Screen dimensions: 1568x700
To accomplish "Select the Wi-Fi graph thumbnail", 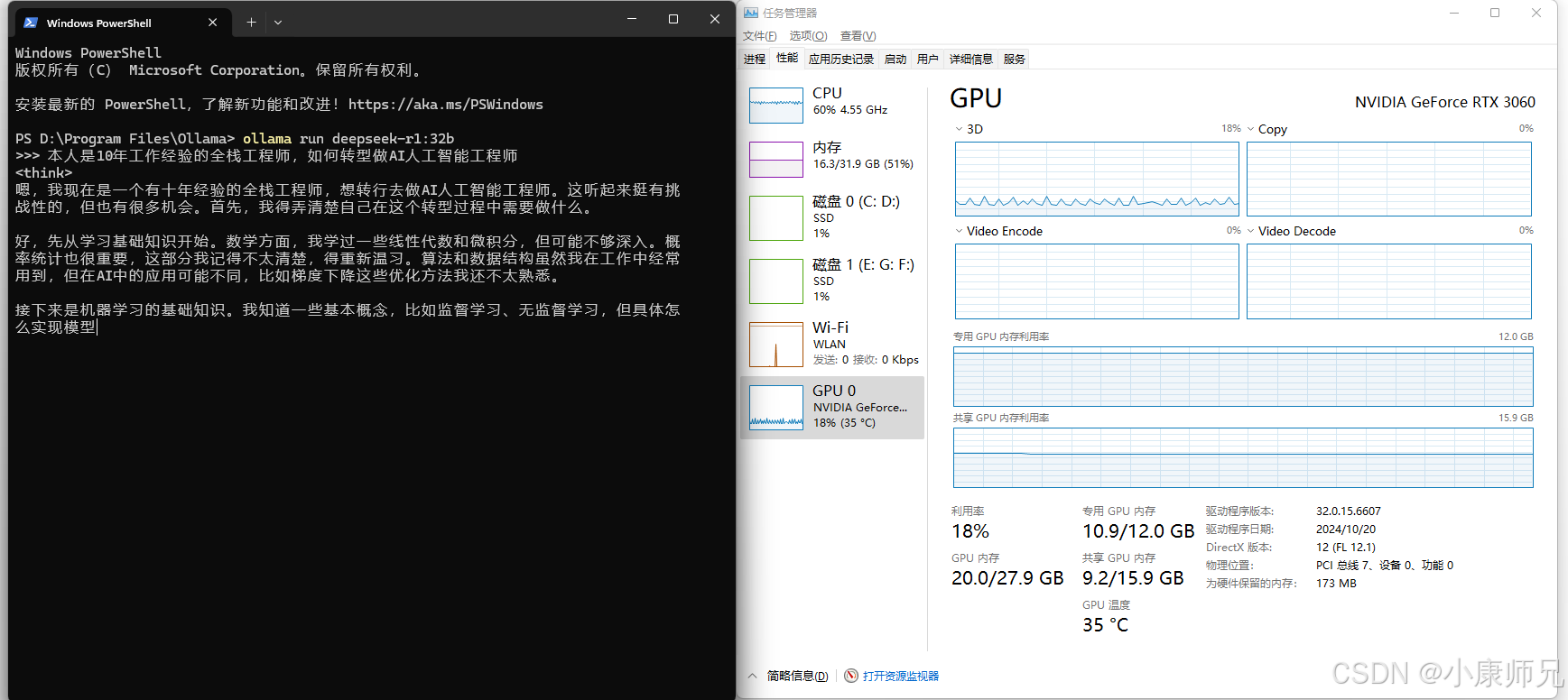I will click(x=775, y=345).
